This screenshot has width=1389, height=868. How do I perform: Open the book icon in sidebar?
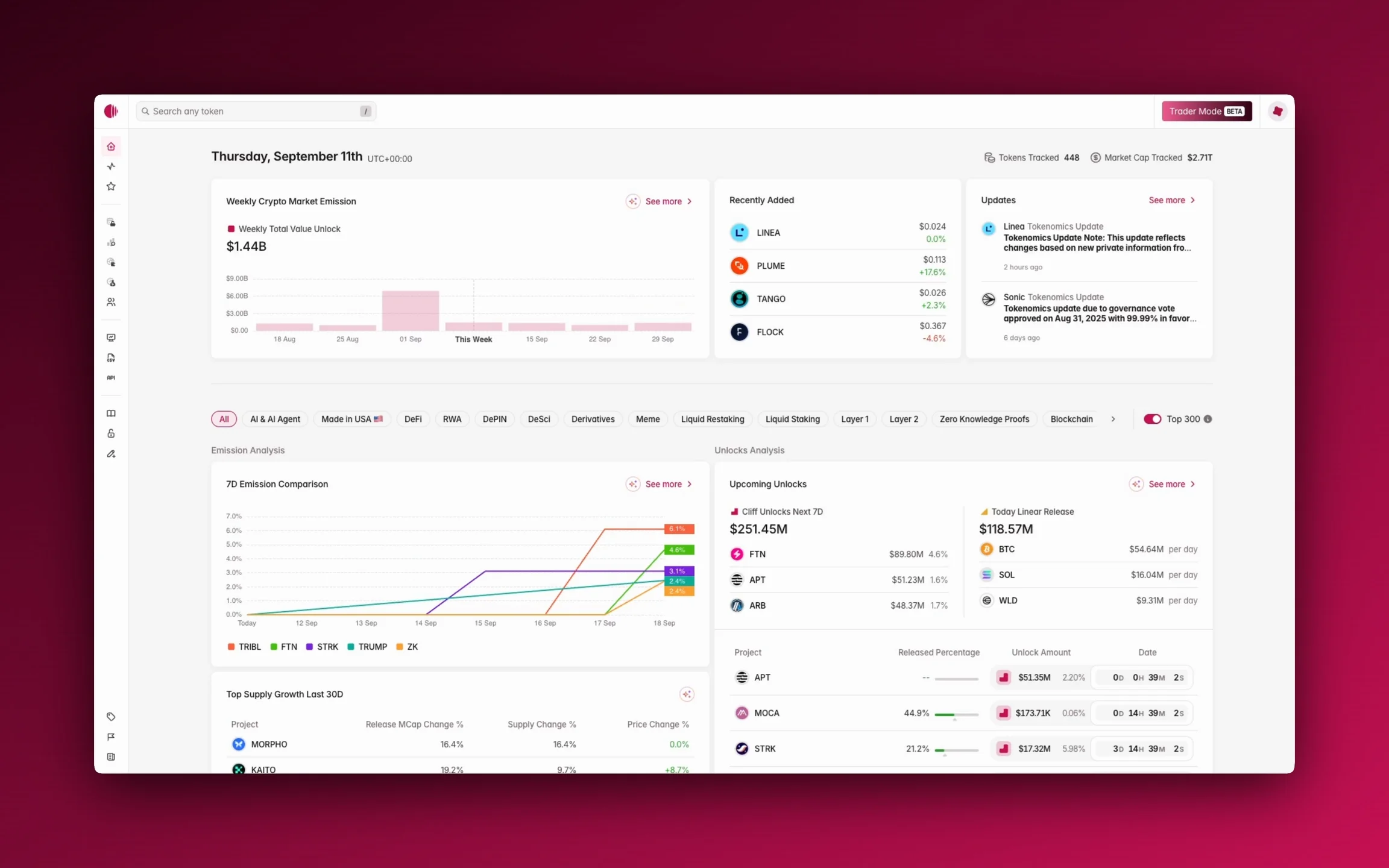tap(111, 414)
